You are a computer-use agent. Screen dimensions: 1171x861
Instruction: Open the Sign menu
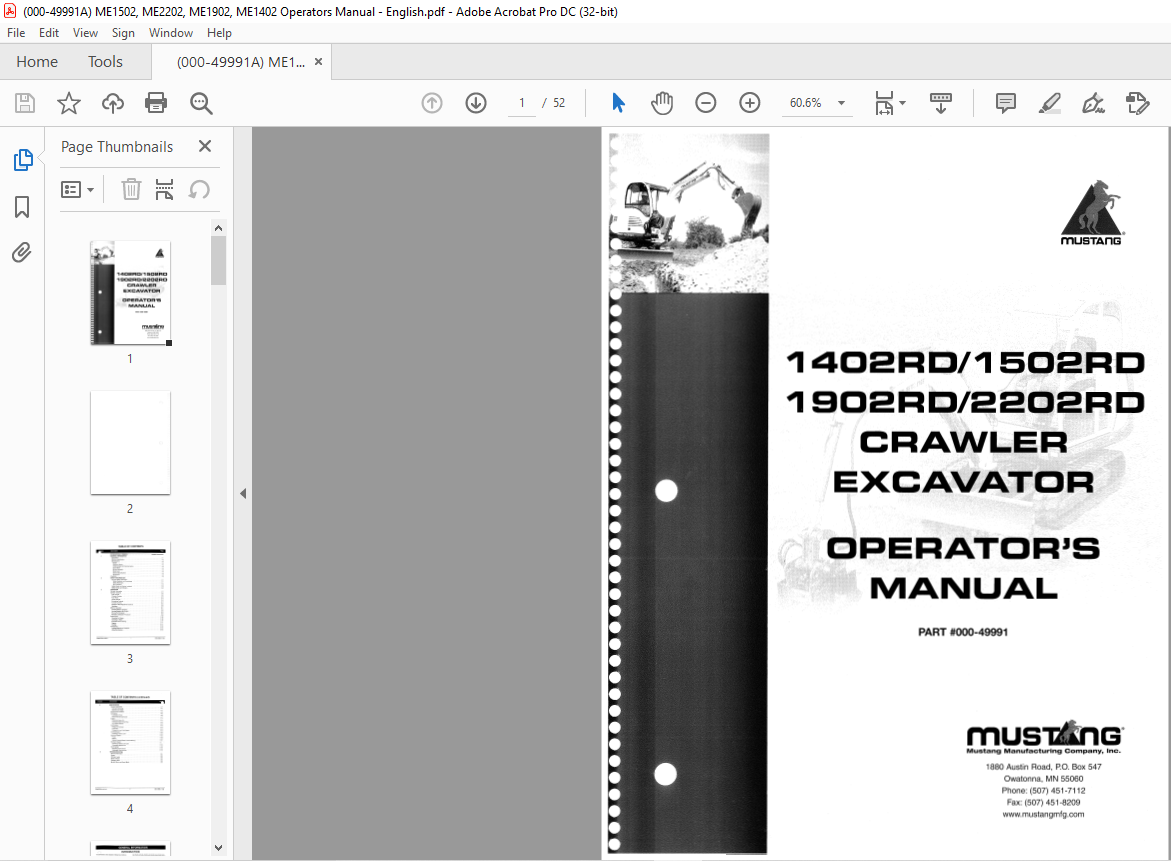pos(123,33)
